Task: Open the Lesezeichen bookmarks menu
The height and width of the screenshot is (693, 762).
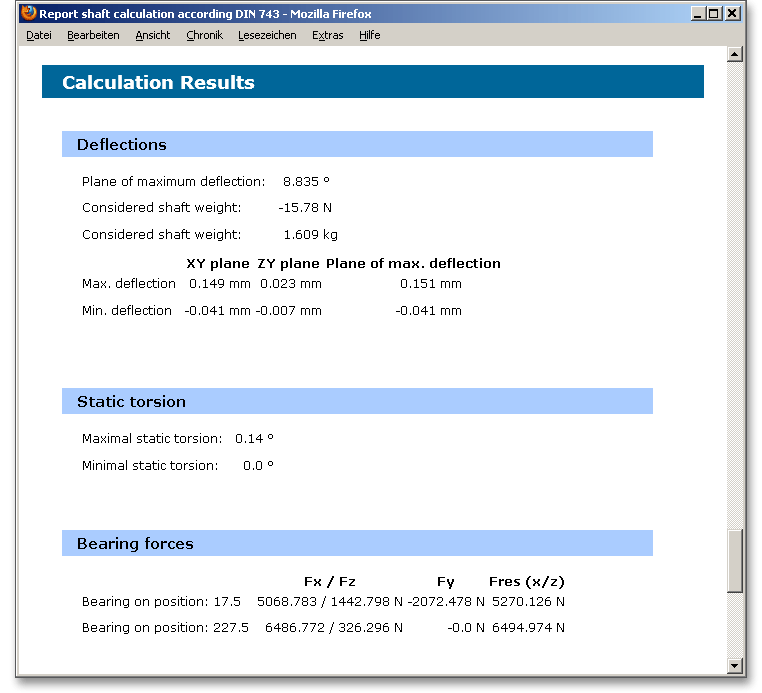Action: [267, 35]
